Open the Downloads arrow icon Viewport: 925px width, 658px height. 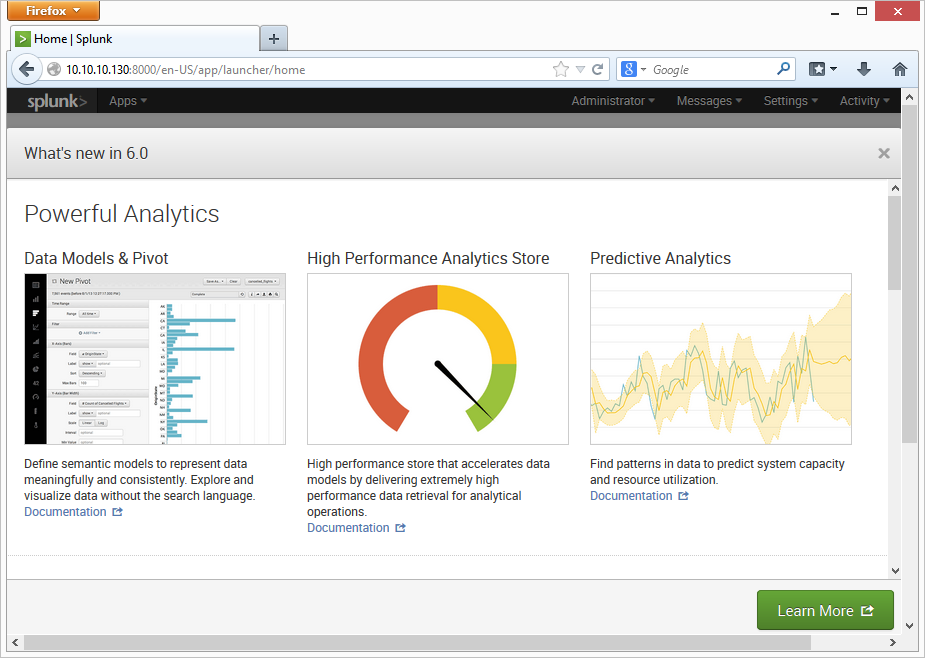[864, 69]
